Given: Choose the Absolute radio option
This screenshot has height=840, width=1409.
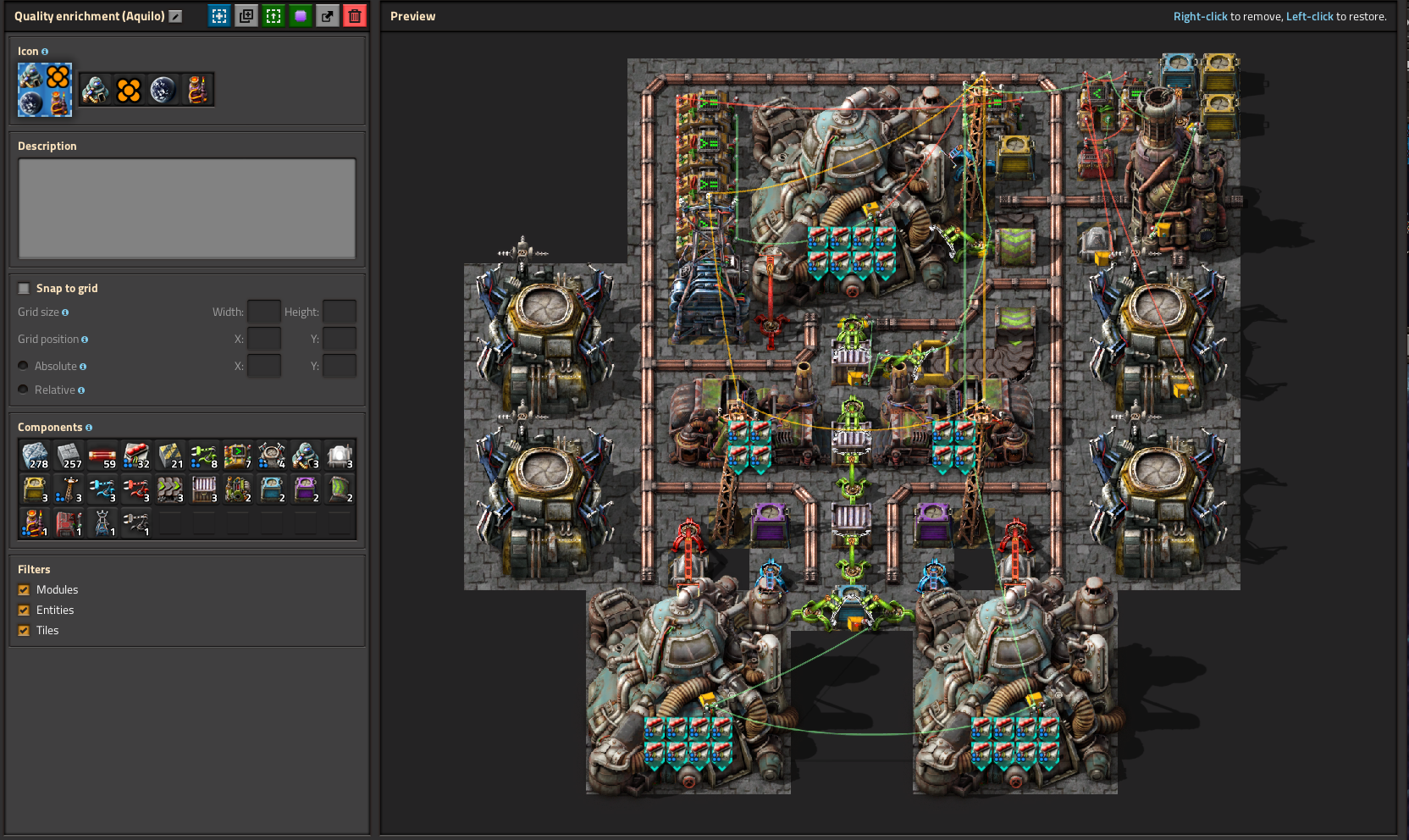Looking at the screenshot, I should [x=24, y=366].
